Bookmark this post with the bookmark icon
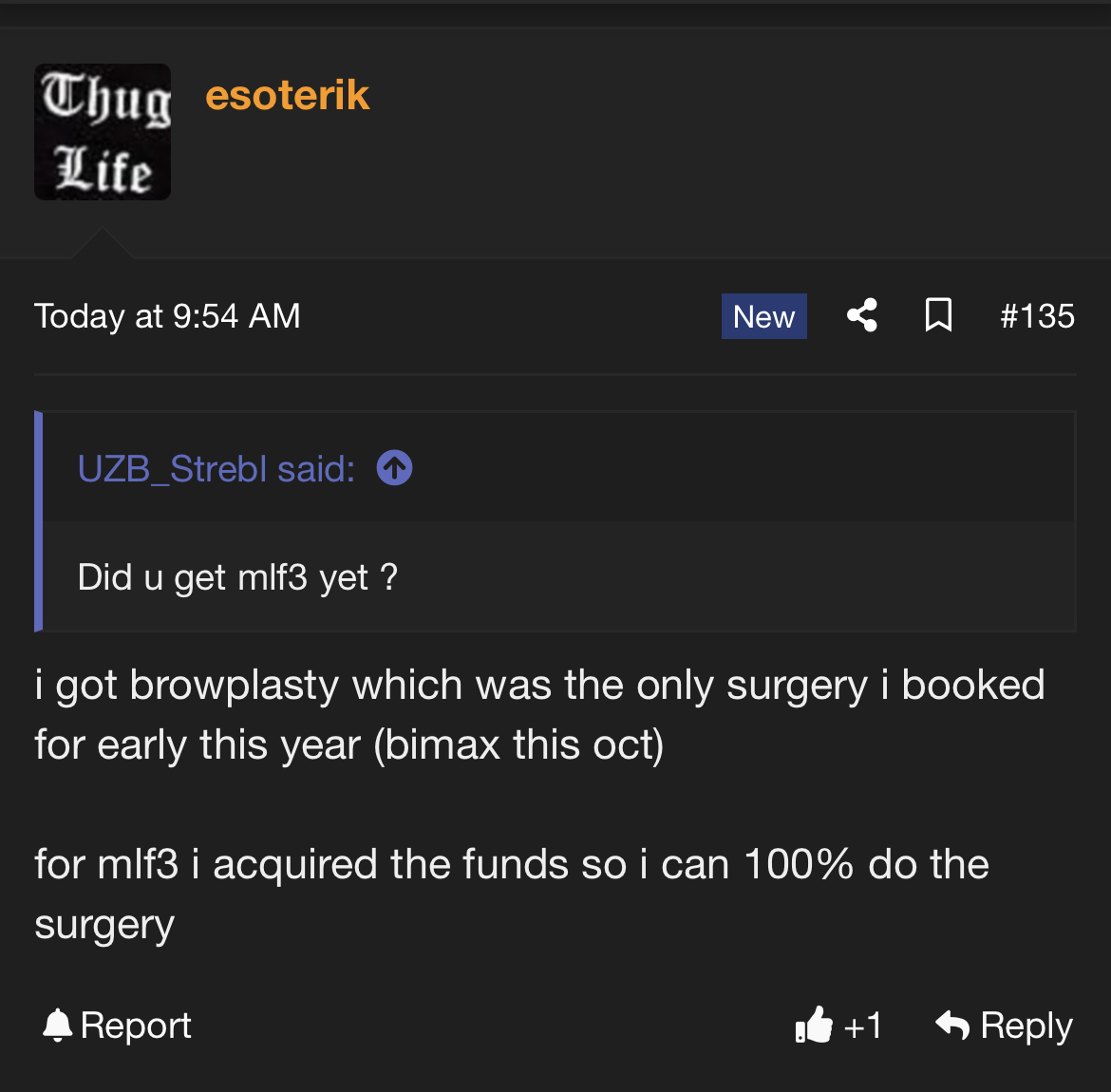1111x1092 pixels. point(938,315)
